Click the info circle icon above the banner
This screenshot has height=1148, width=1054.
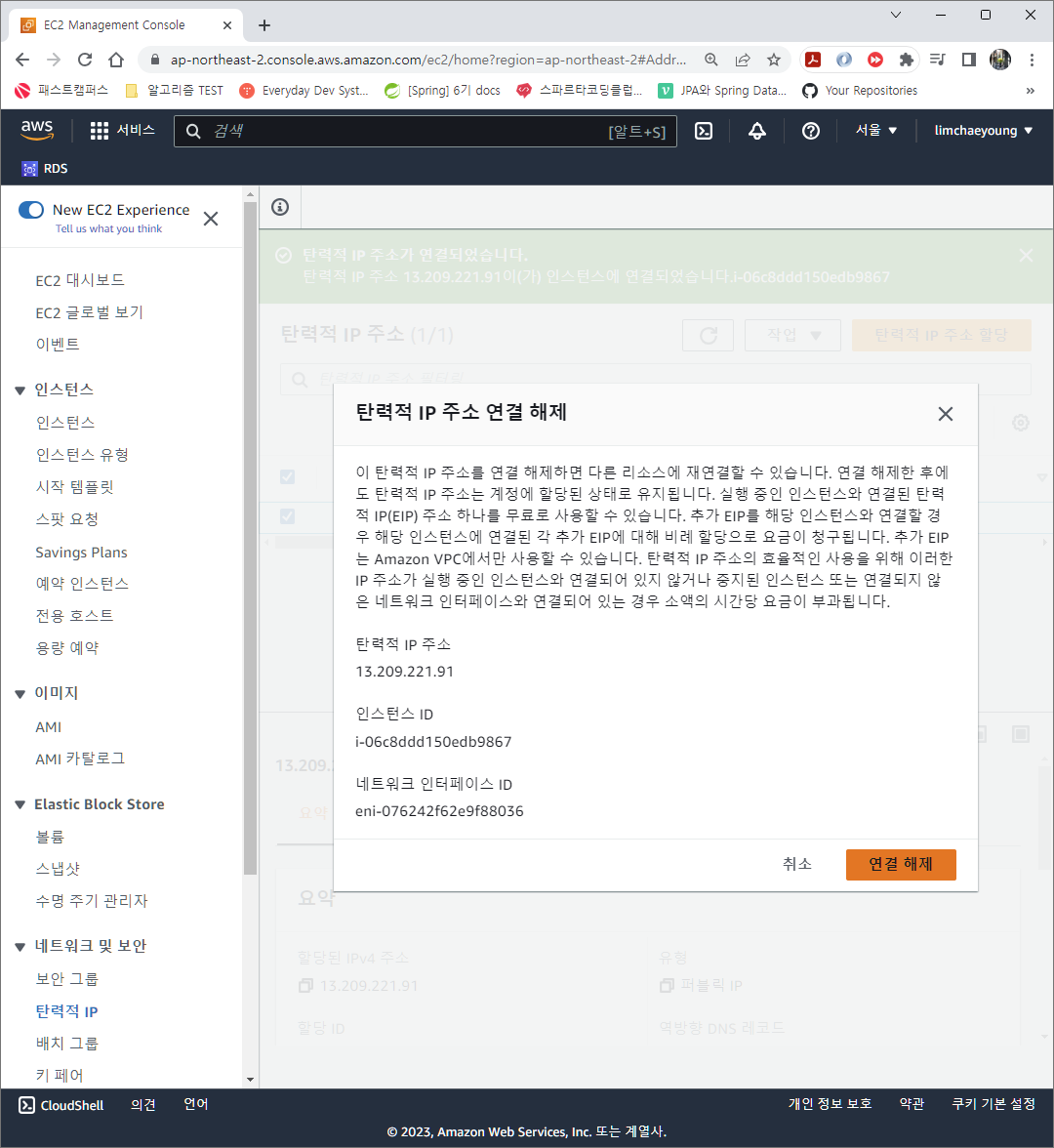[x=279, y=207]
